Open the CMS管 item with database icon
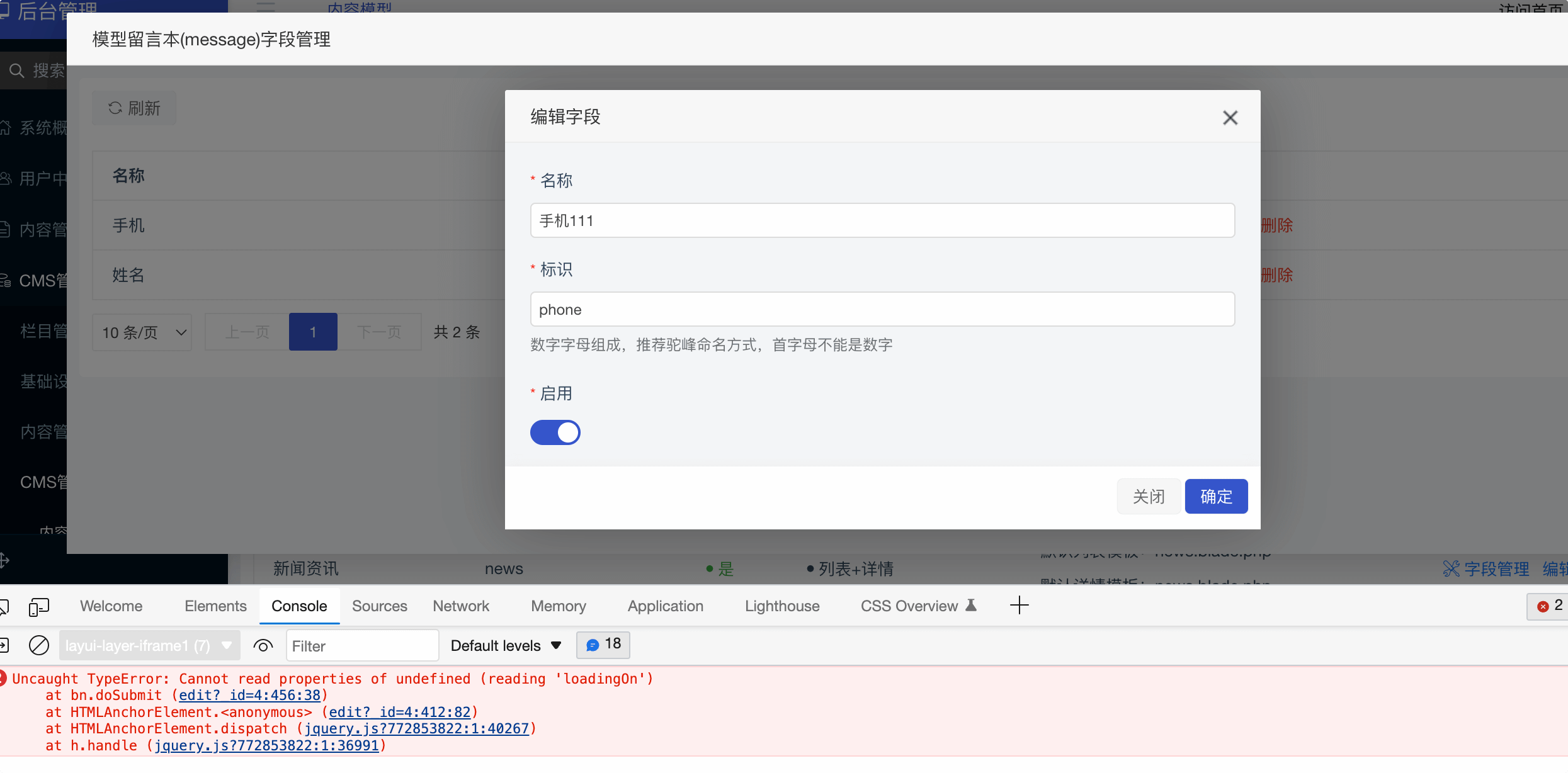Viewport: 1568px width, 773px height. pyautogui.click(x=33, y=281)
